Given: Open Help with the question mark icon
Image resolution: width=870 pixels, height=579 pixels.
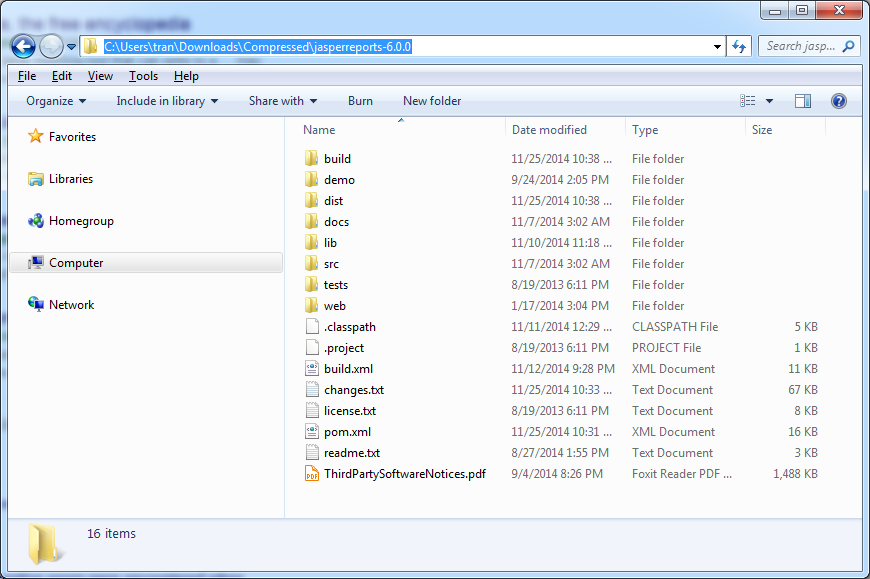Looking at the screenshot, I should click(x=838, y=101).
